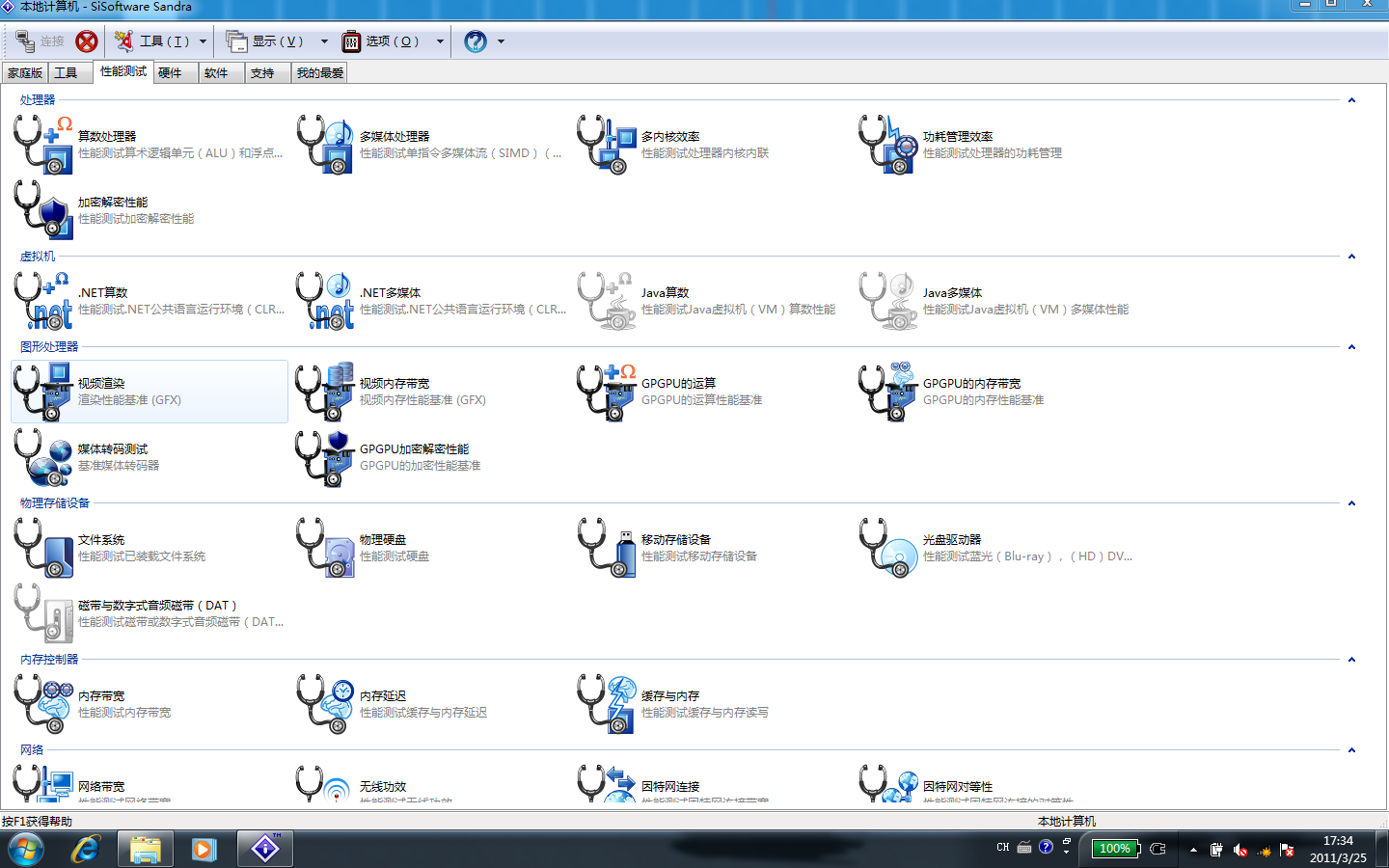This screenshot has height=868, width=1389.
Task: Show hidden tray icons arrow
Action: coord(1193,850)
